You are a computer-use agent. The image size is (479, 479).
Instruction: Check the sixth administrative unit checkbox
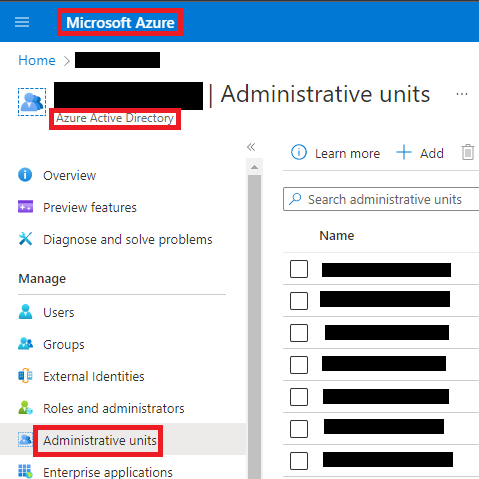coord(299,429)
